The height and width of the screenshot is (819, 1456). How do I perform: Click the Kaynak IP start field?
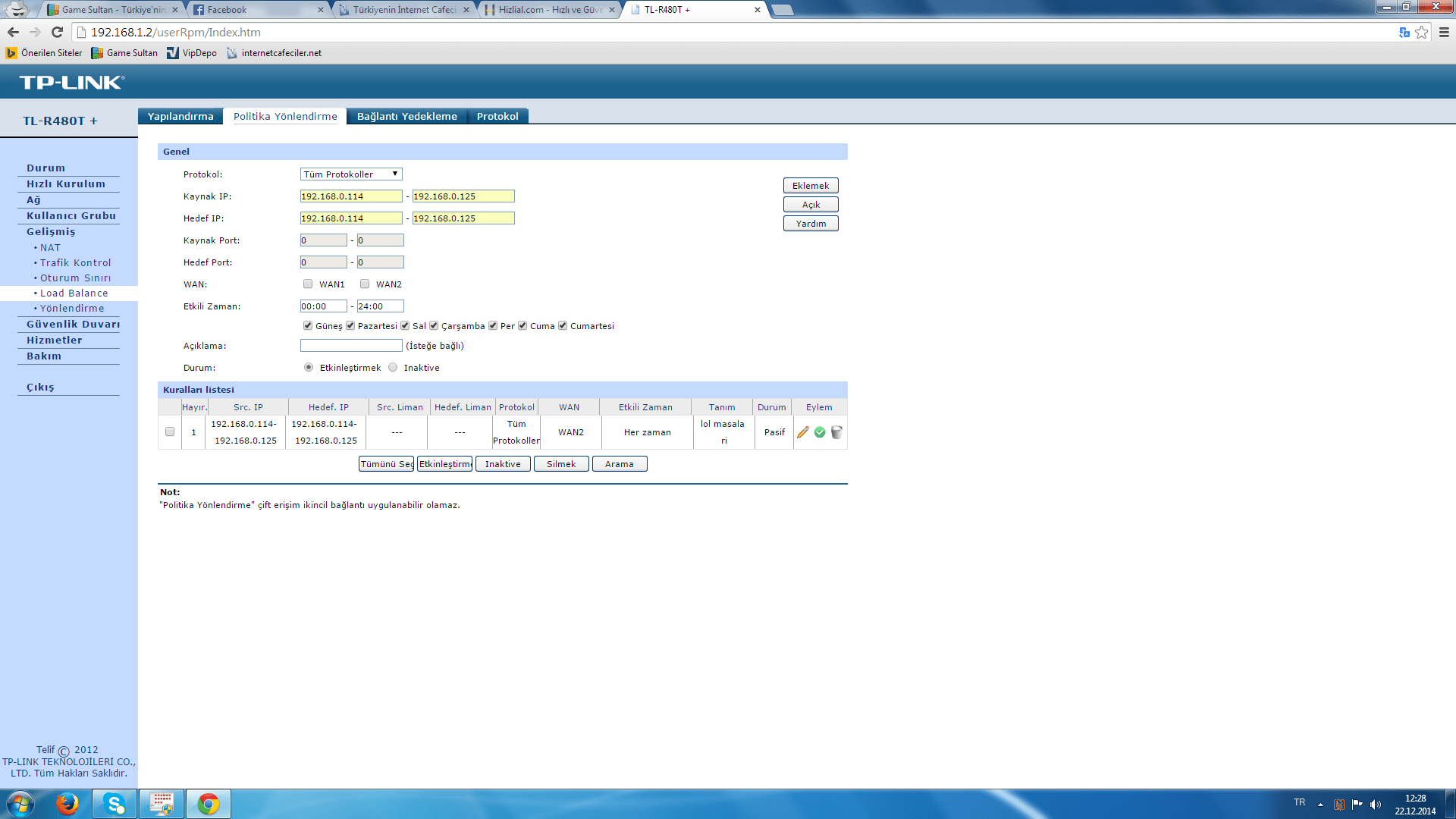click(351, 196)
